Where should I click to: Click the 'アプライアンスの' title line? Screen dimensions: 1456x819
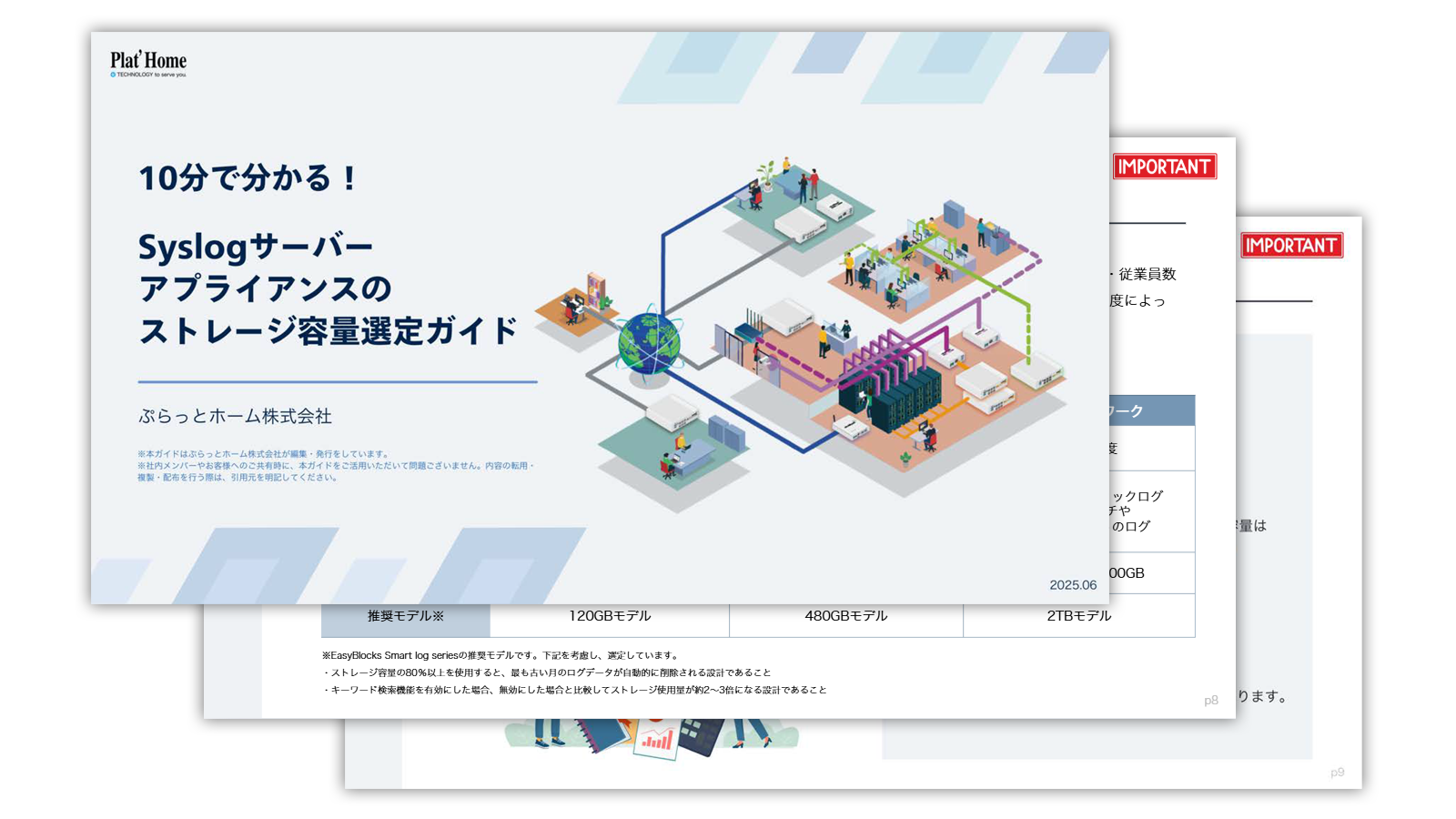265,289
